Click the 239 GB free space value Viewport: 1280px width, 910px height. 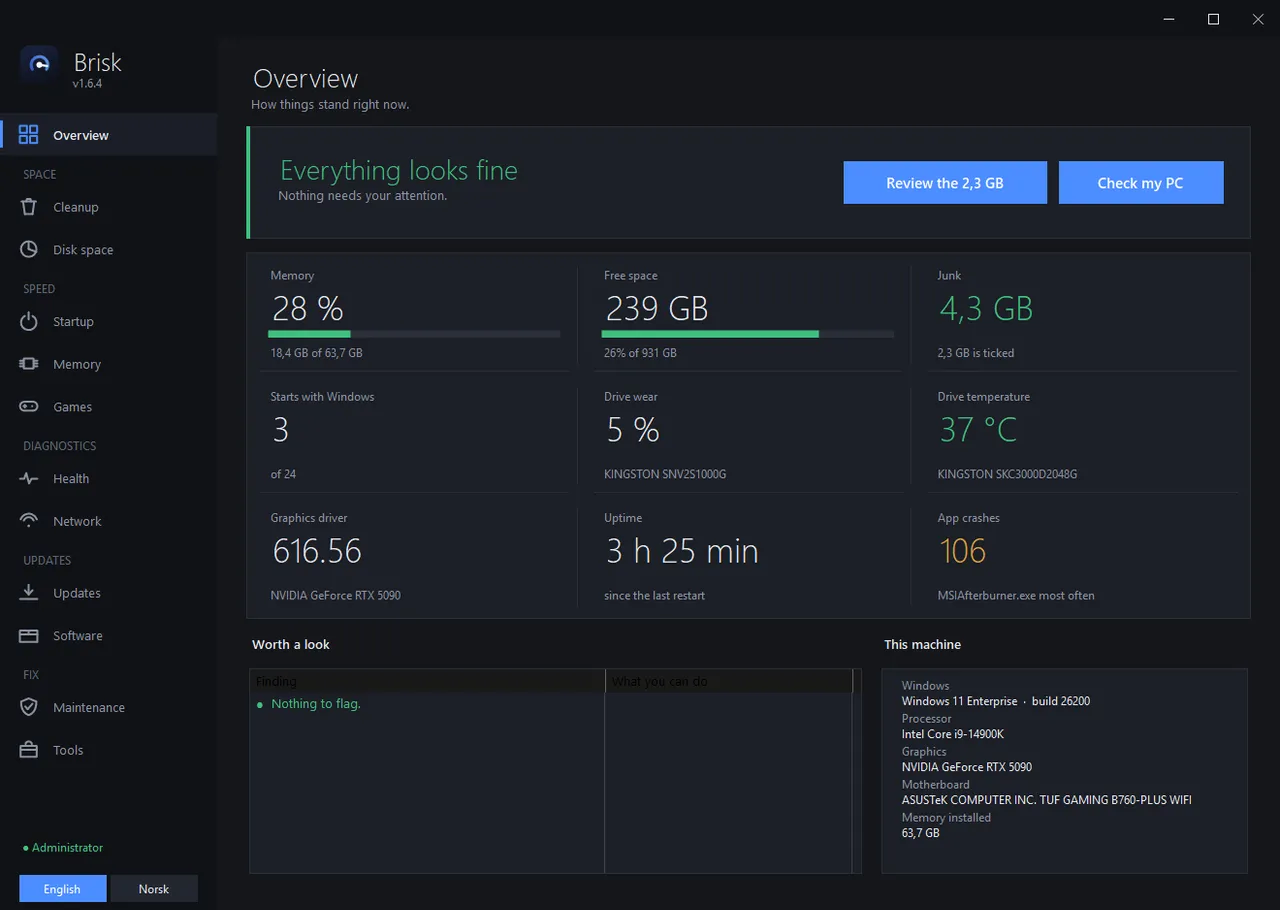pos(657,309)
